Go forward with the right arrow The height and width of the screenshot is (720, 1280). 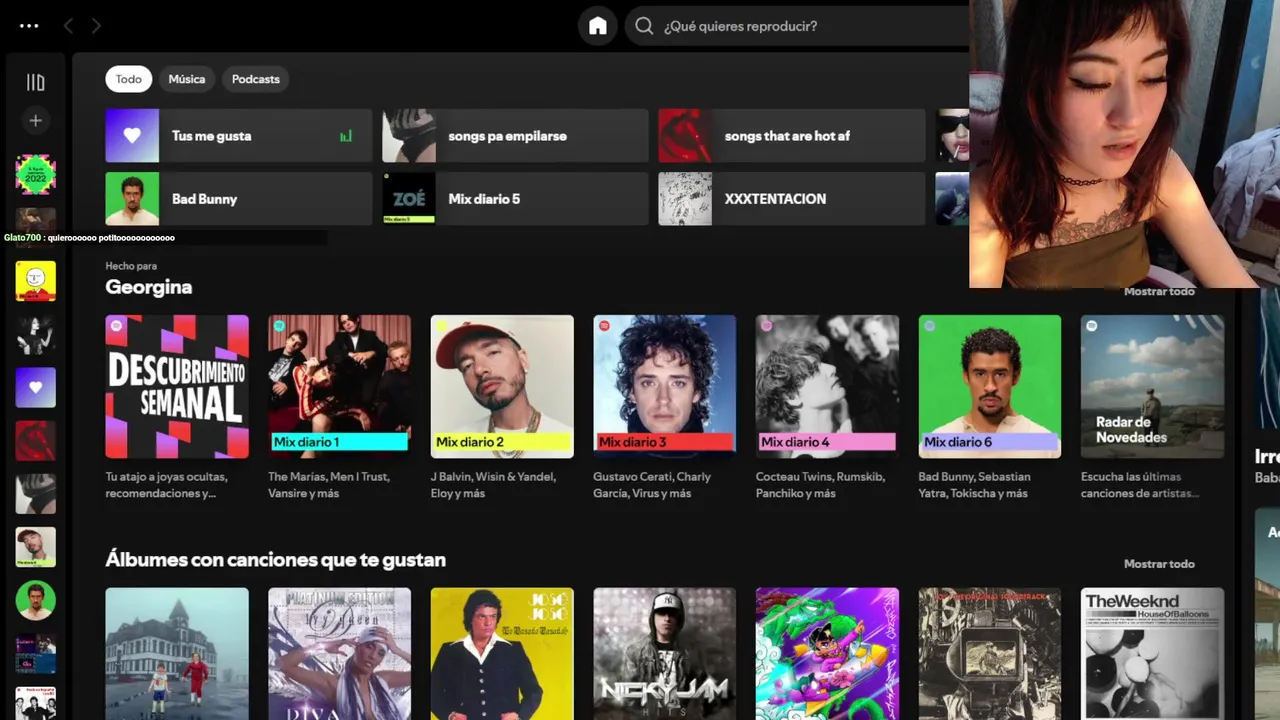pyautogui.click(x=96, y=26)
